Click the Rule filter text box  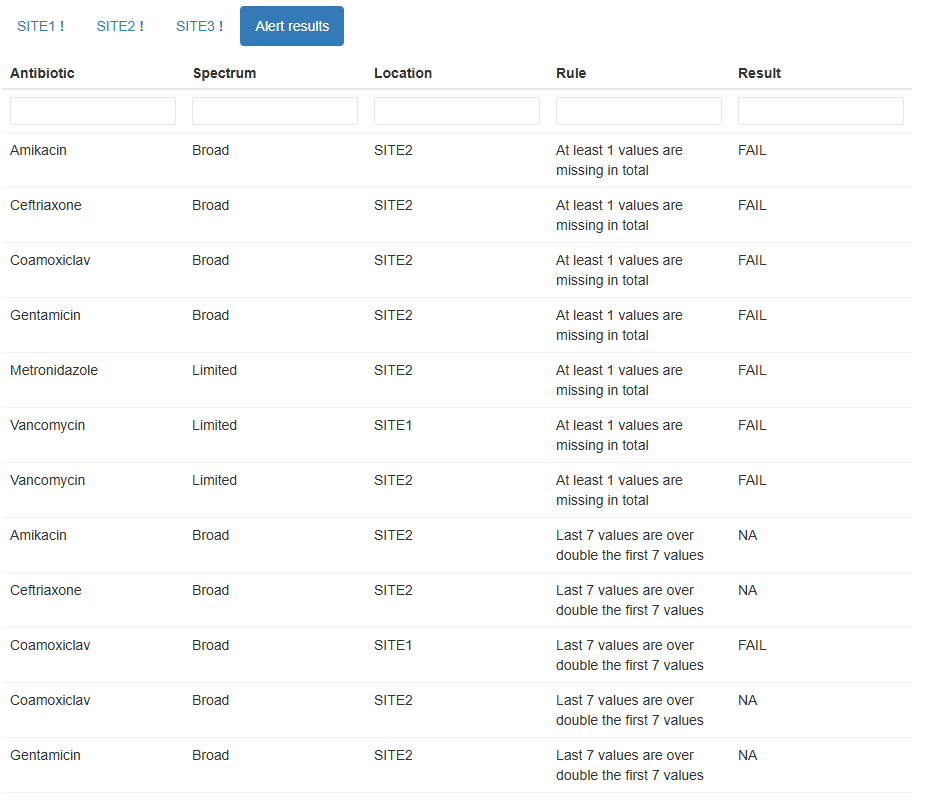(x=639, y=111)
